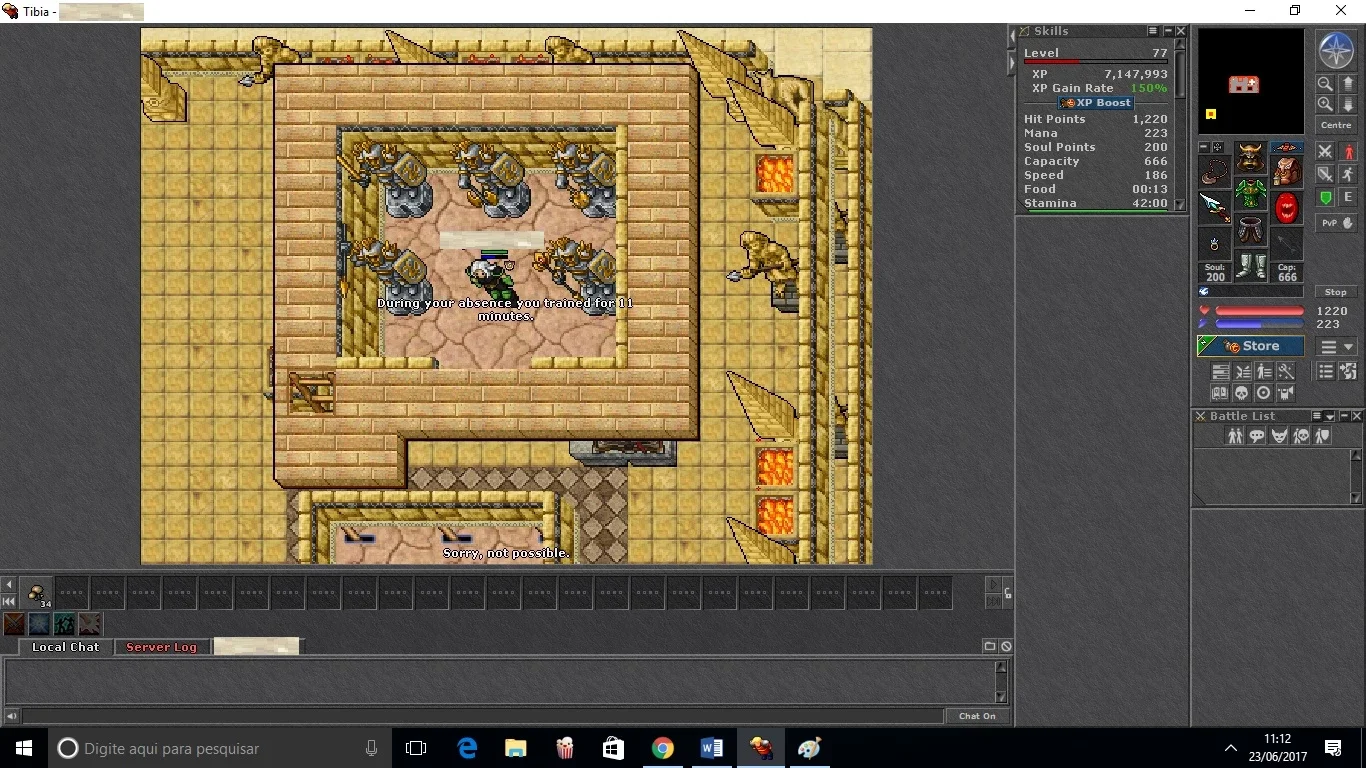Select the steel boots slot
Screen dimensions: 1366x768
click(x=1250, y=265)
